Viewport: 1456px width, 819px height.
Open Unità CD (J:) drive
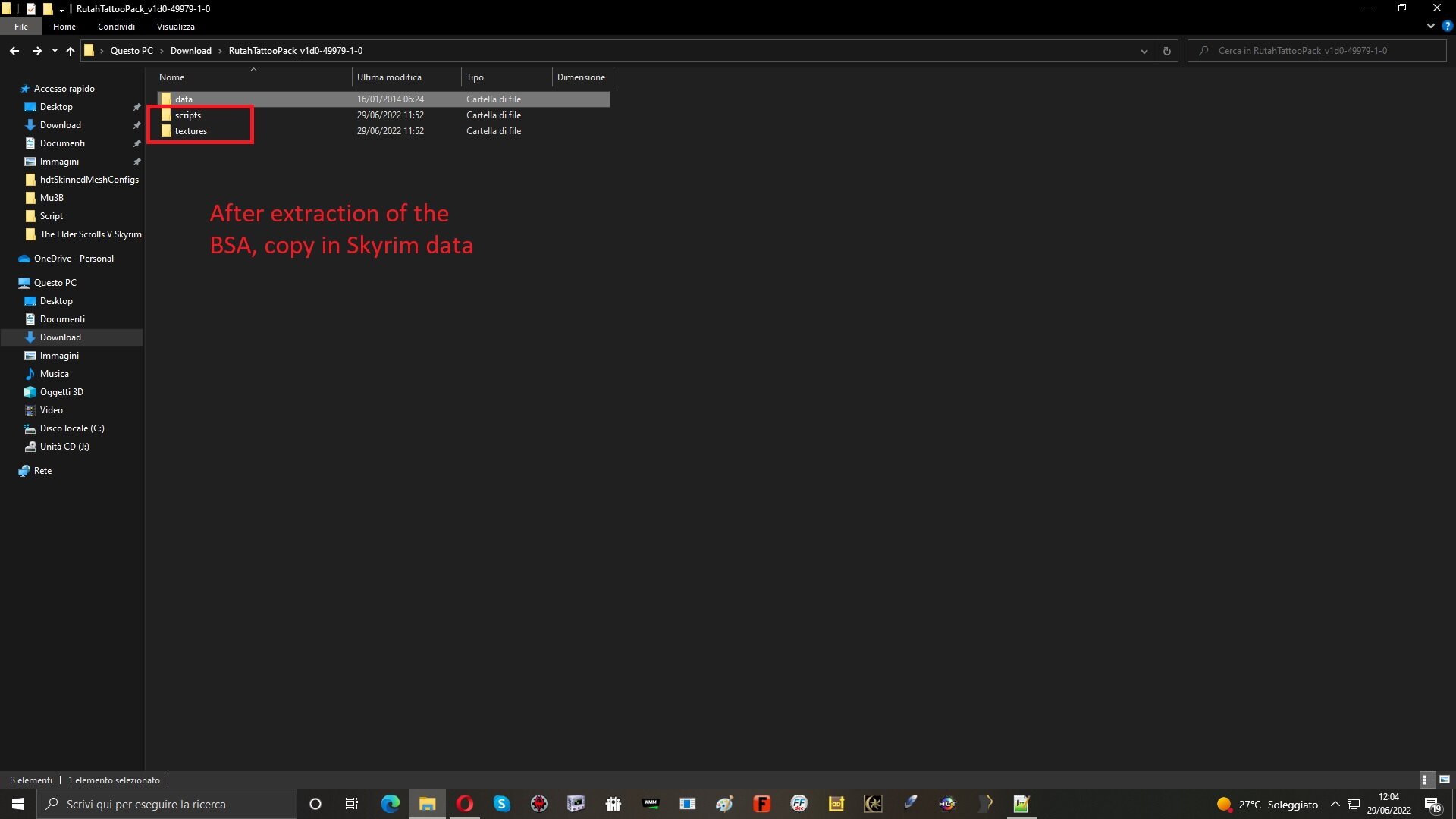pyautogui.click(x=64, y=447)
